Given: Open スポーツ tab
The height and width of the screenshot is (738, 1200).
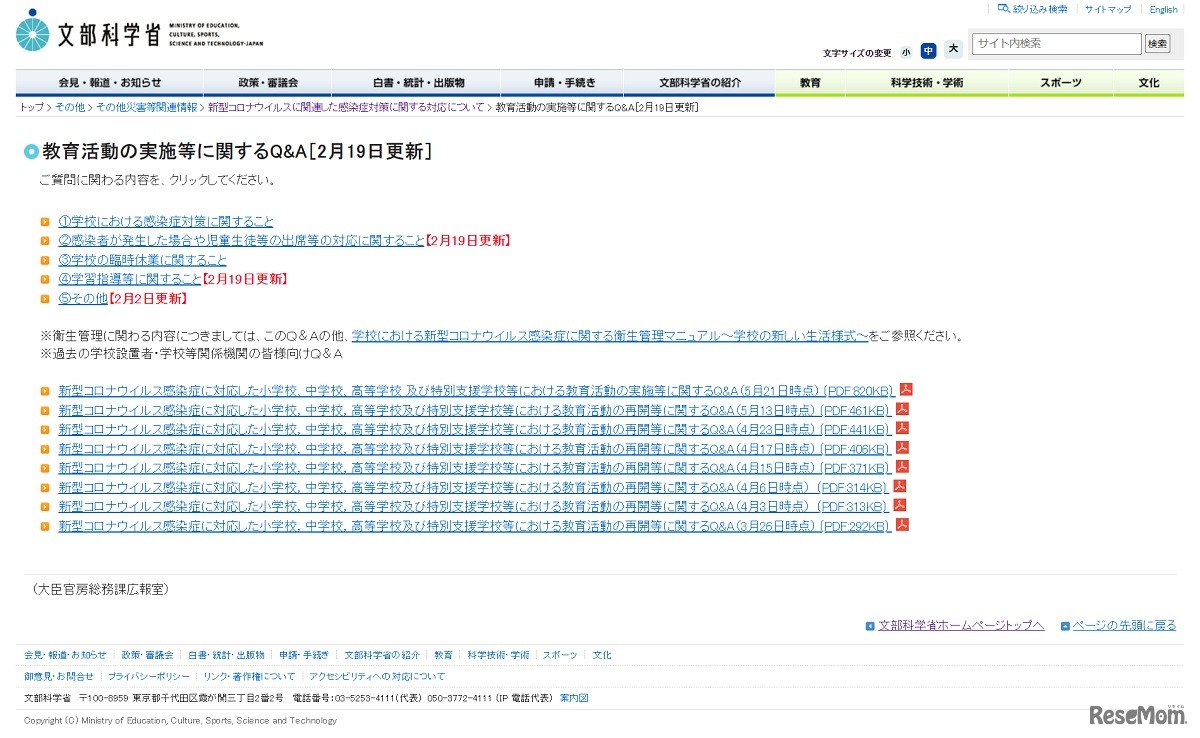Looking at the screenshot, I should click(x=1060, y=83).
